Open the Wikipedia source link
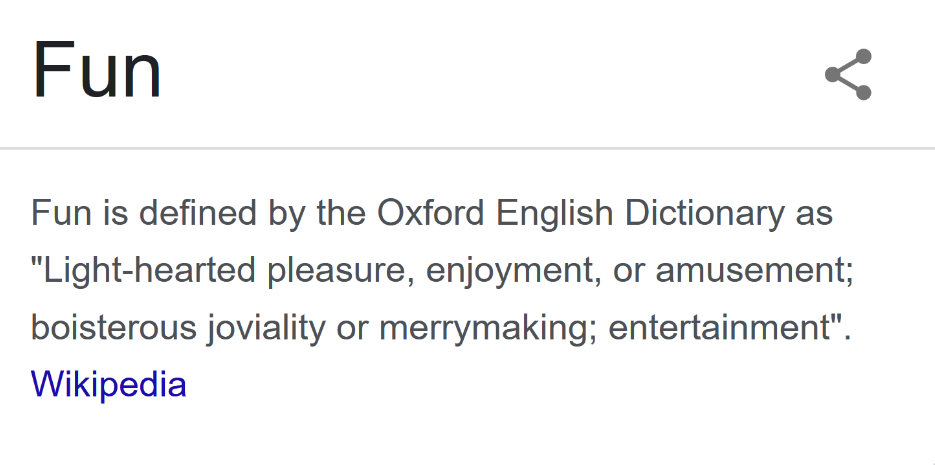Image resolution: width=935 pixels, height=465 pixels. point(109,384)
